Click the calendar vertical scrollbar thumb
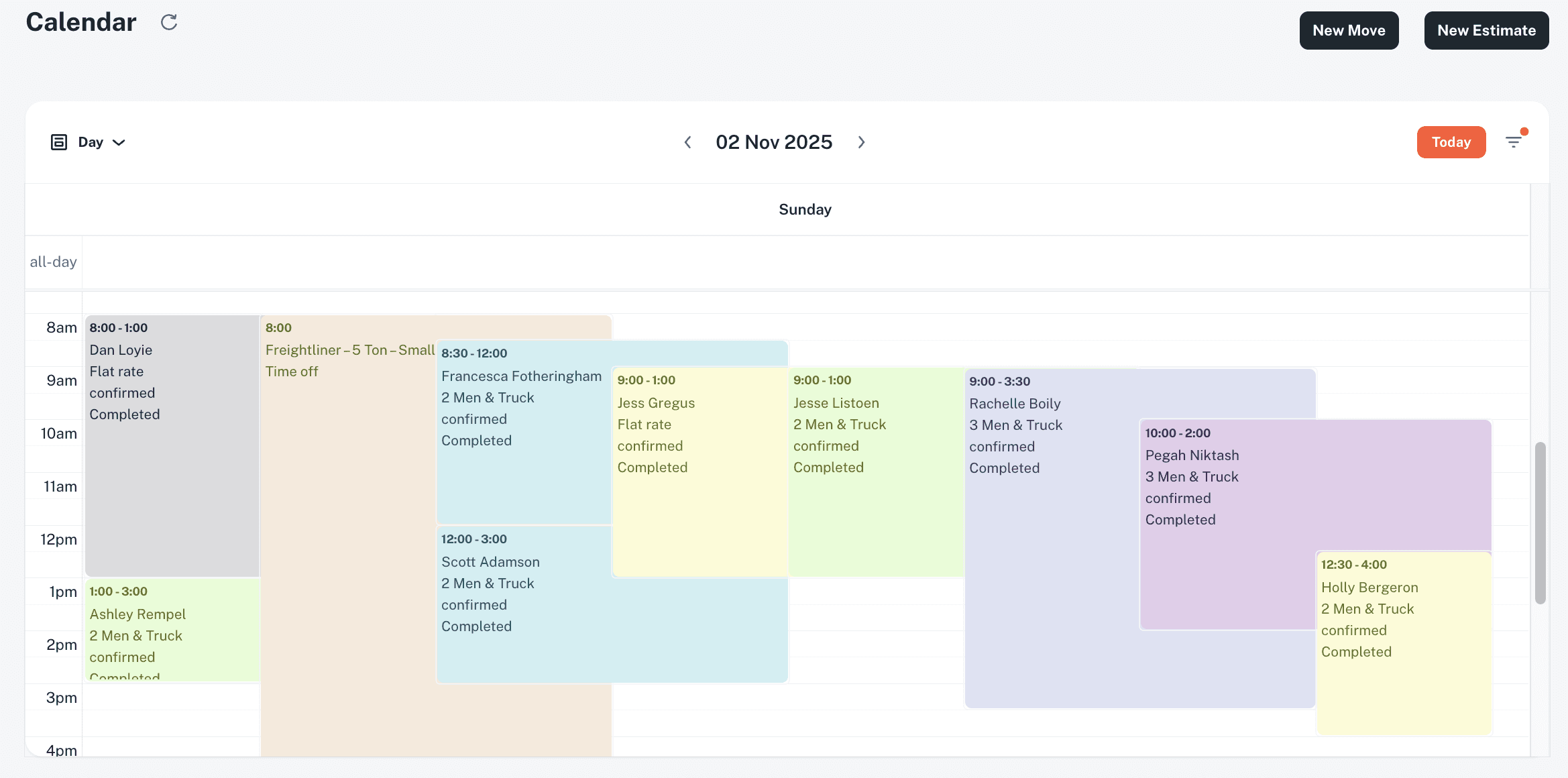The height and width of the screenshot is (778, 1568). [1540, 523]
